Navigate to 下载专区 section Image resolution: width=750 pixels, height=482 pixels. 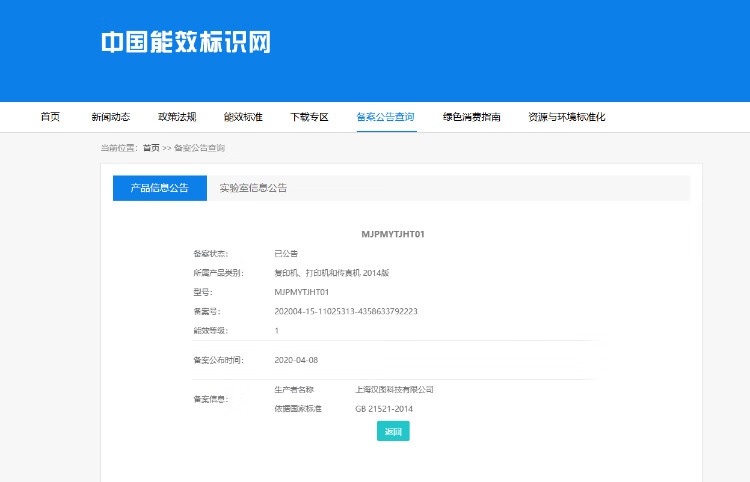[x=309, y=117]
